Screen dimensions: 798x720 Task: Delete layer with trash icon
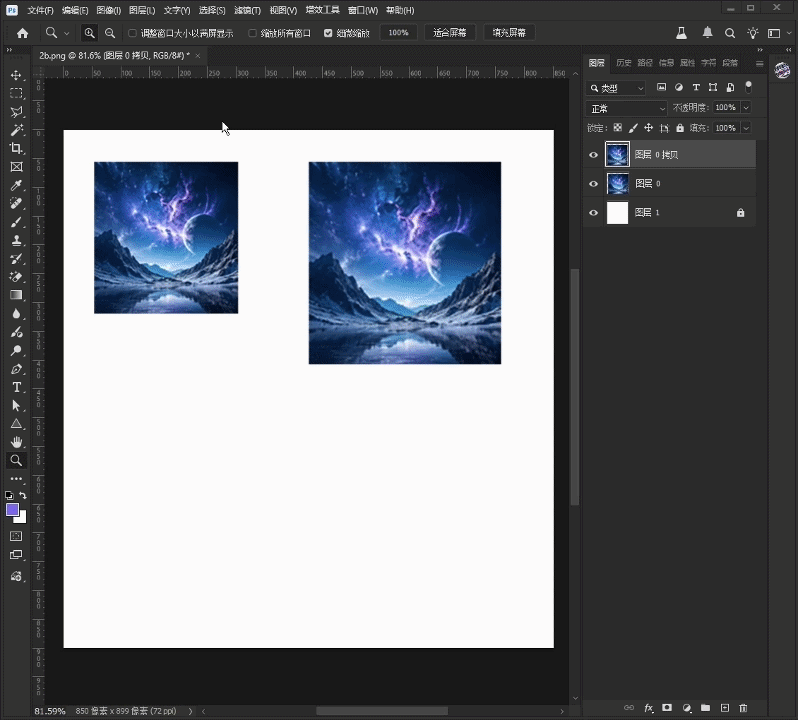coord(743,708)
